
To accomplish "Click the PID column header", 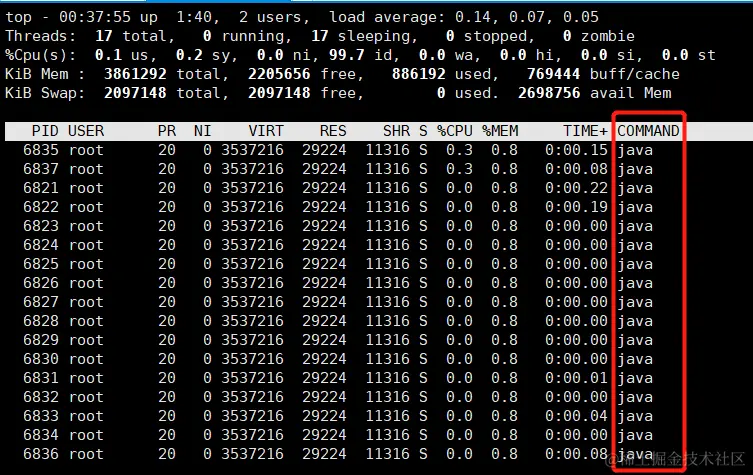I will [45, 131].
